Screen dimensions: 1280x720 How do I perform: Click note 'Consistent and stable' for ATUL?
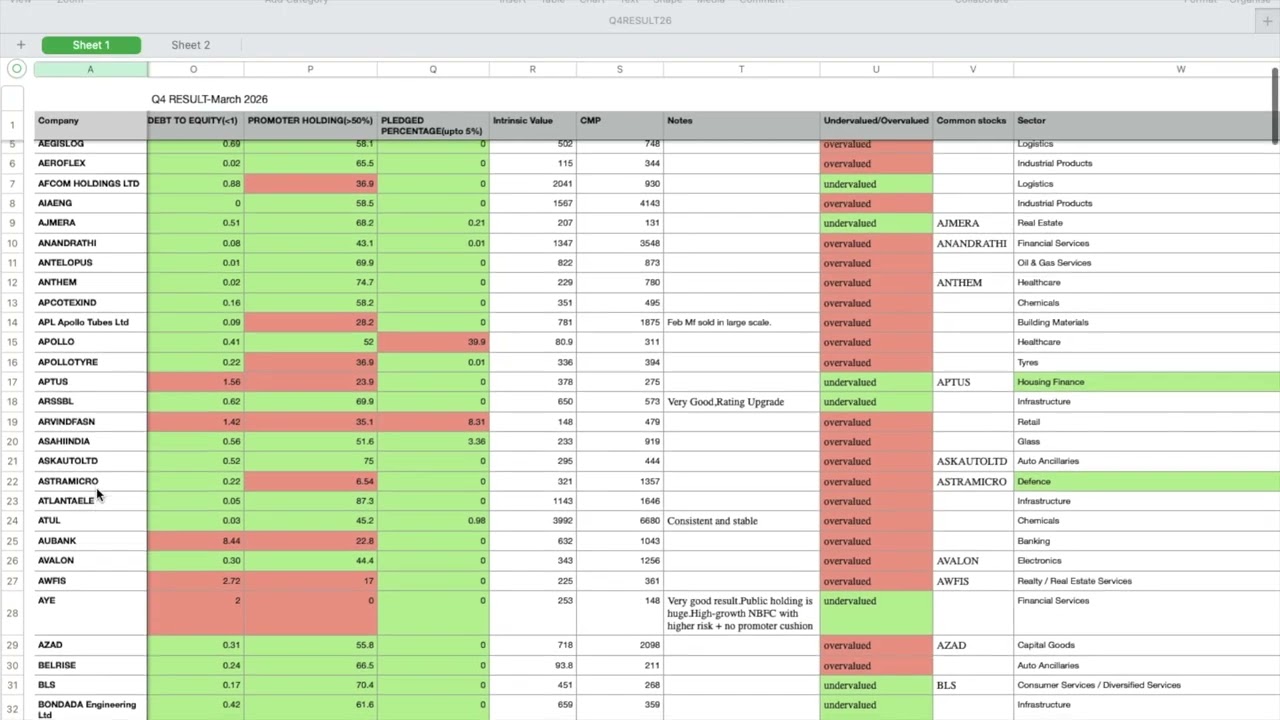tap(741, 521)
